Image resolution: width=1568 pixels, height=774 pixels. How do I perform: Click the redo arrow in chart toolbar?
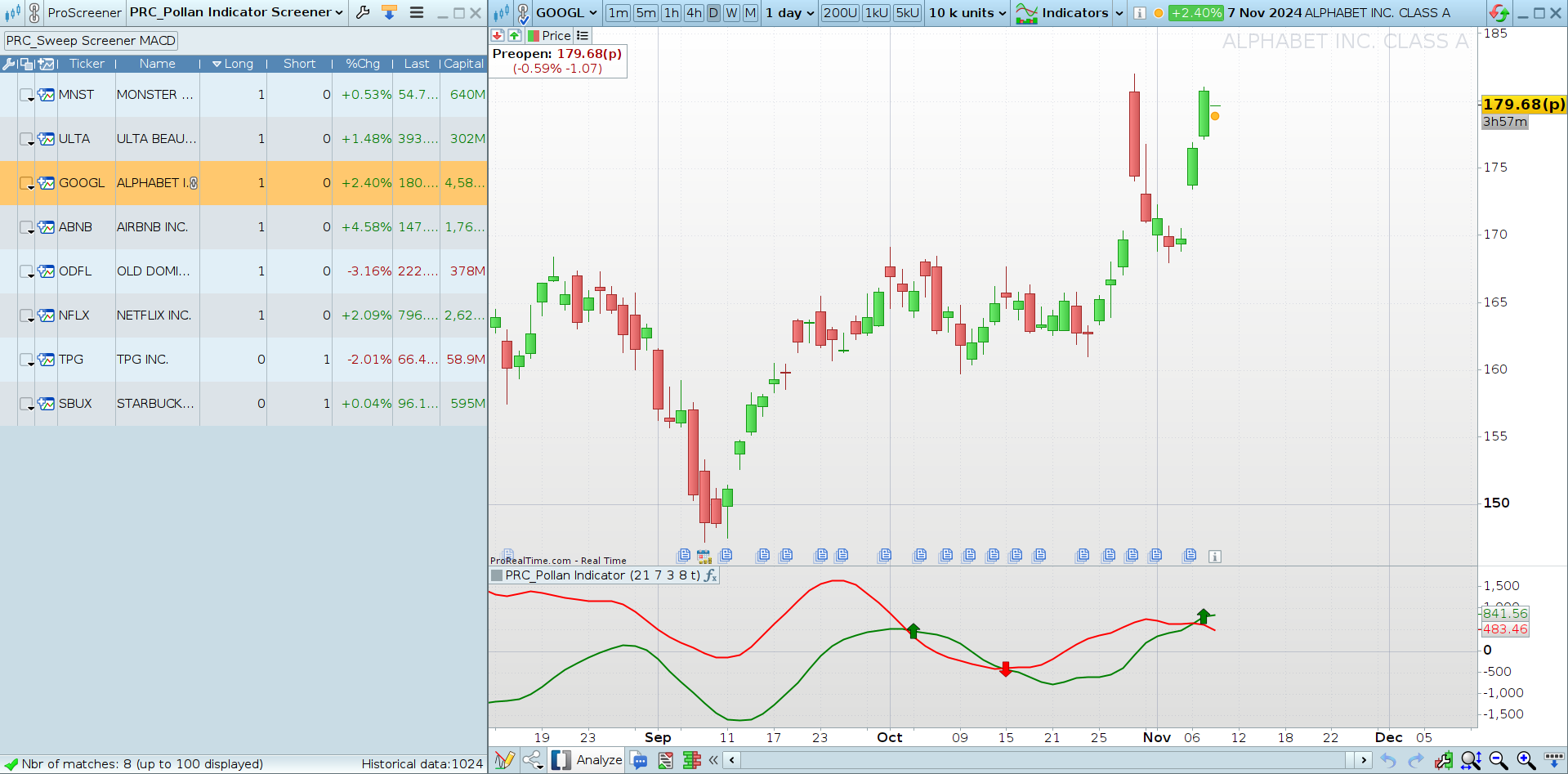1416,760
